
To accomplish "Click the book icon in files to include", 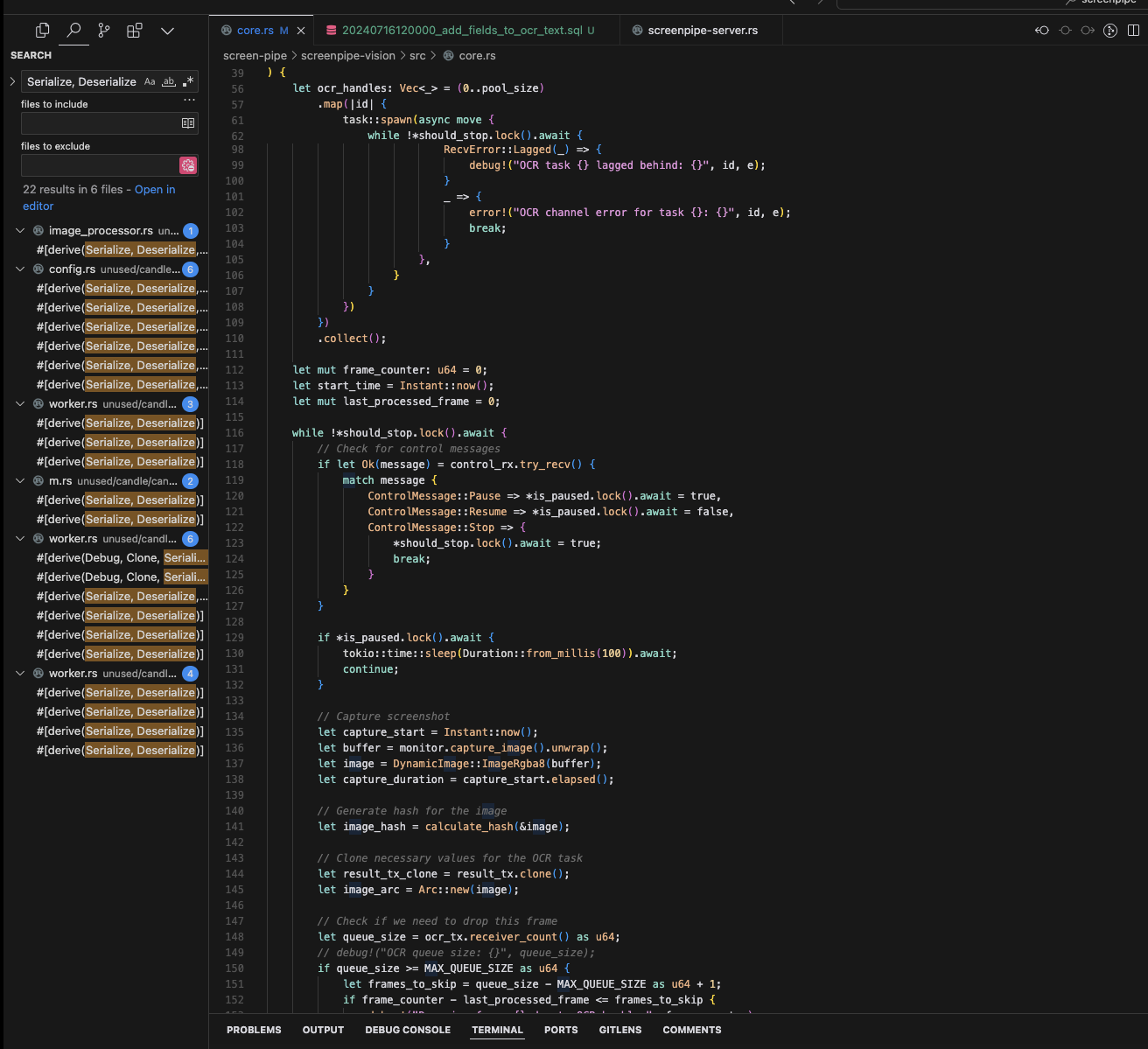I will point(188,123).
